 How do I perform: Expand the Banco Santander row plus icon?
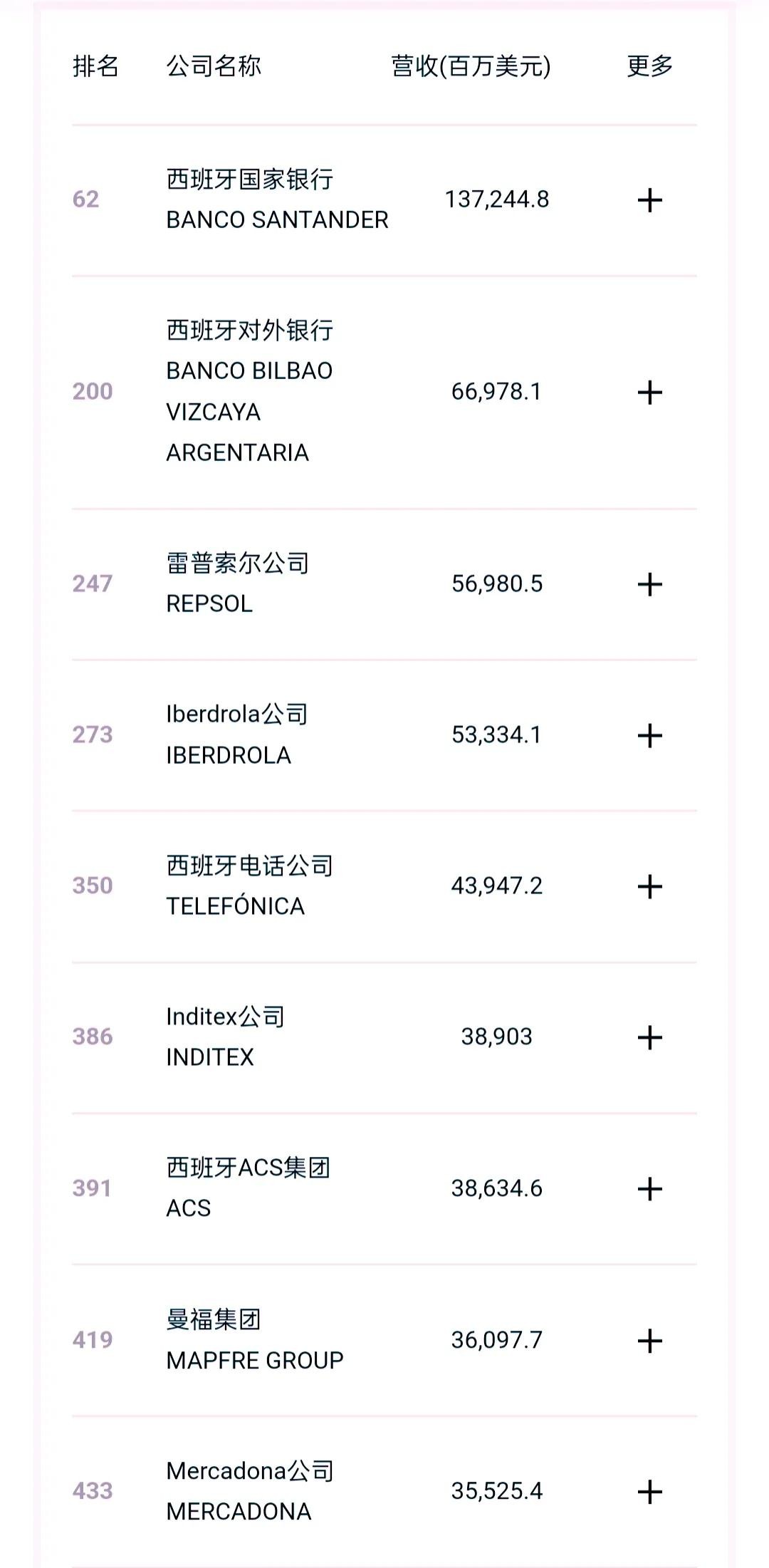pos(649,200)
